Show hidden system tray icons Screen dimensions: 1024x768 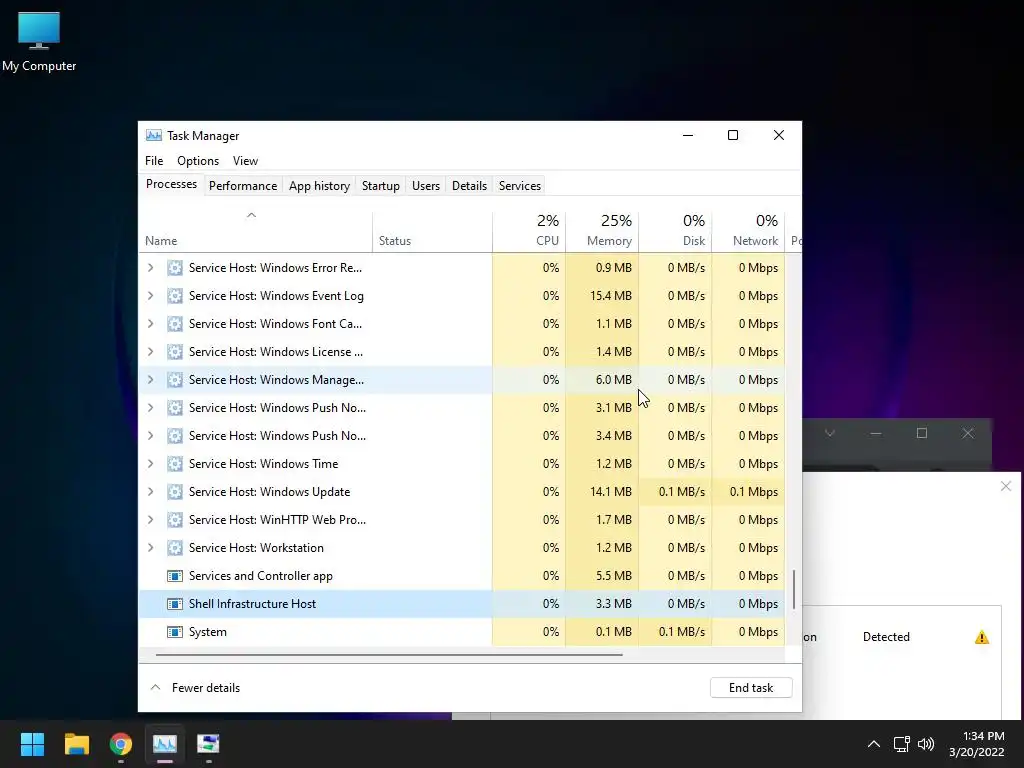(874, 744)
